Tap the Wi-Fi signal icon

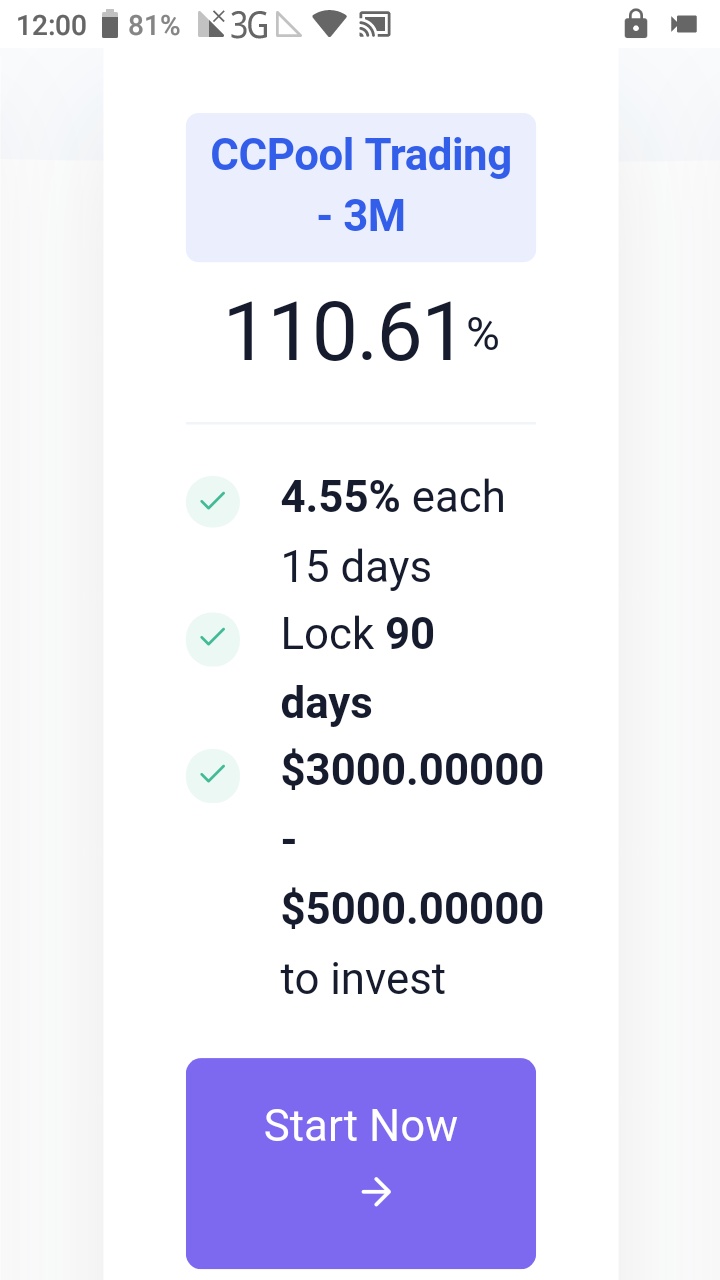(x=328, y=24)
